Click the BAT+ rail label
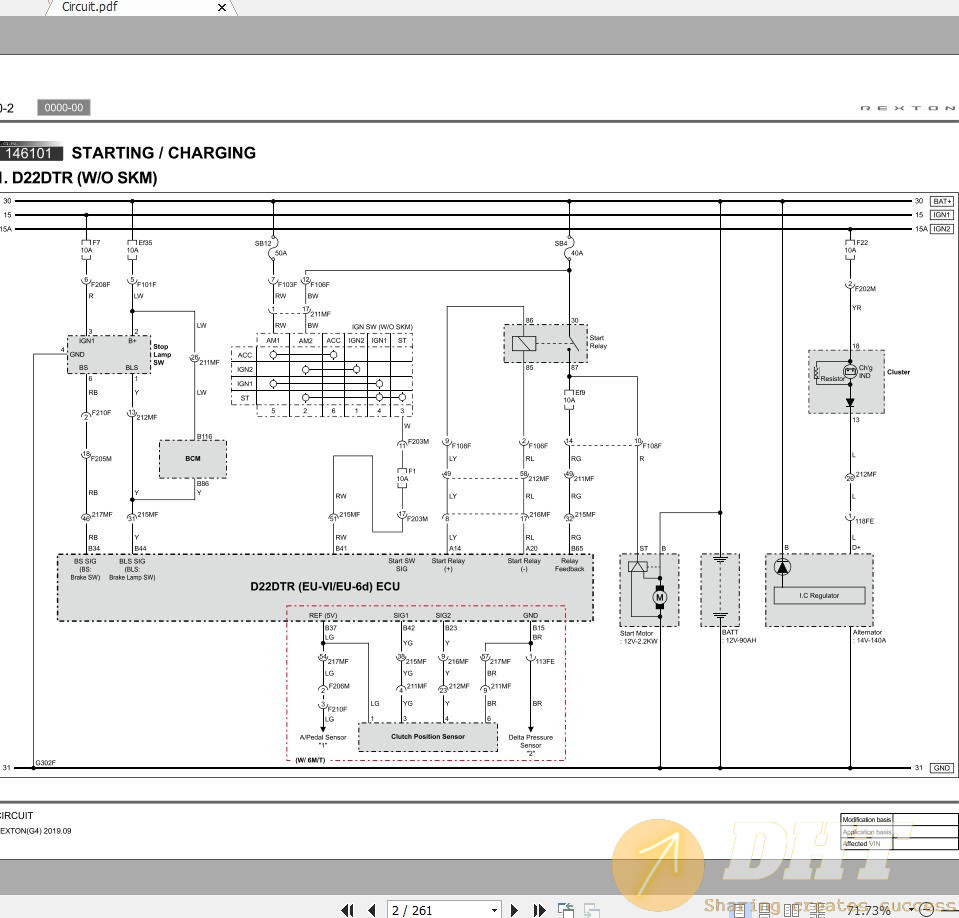Image resolution: width=959 pixels, height=918 pixels. tap(942, 201)
